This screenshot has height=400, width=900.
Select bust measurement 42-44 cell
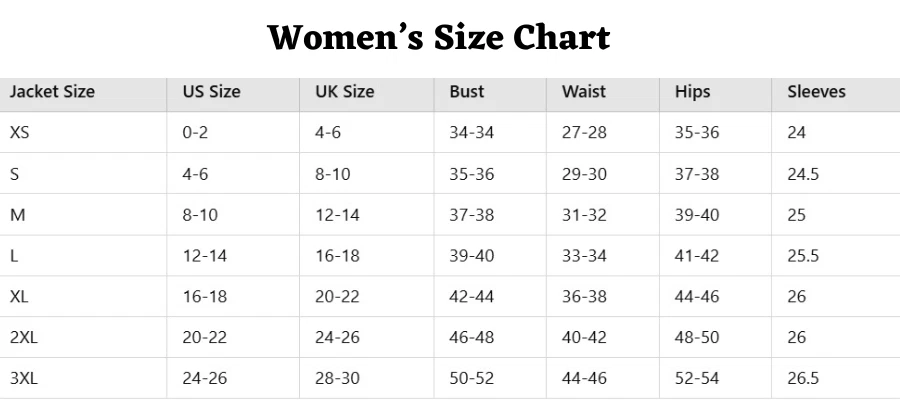(471, 297)
